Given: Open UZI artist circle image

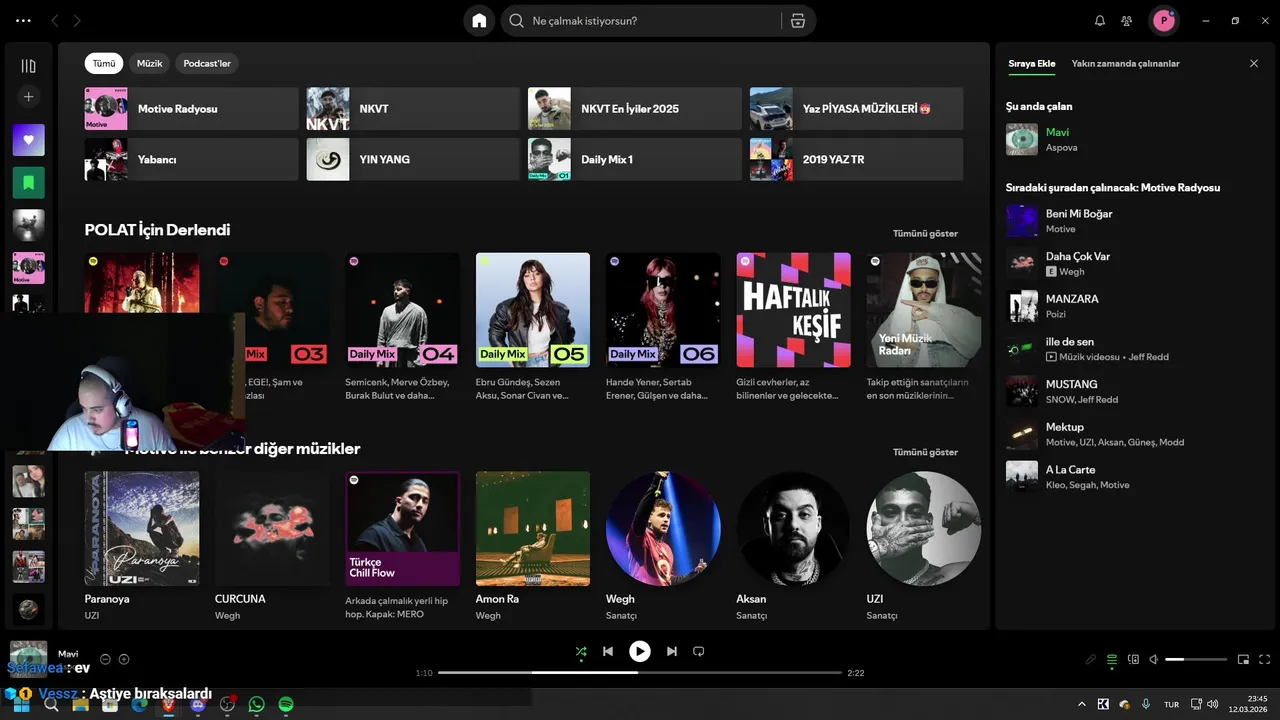Looking at the screenshot, I should (924, 529).
